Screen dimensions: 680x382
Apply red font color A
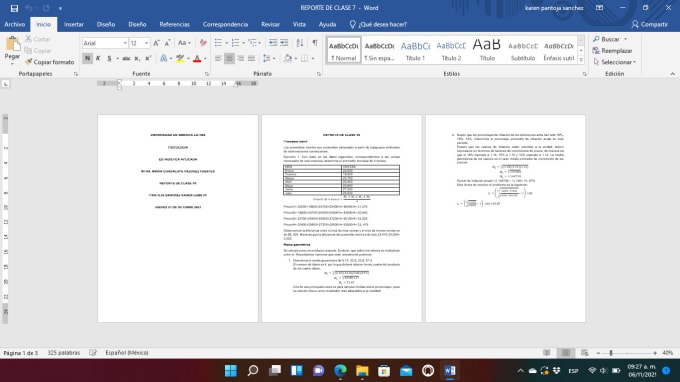197,58
